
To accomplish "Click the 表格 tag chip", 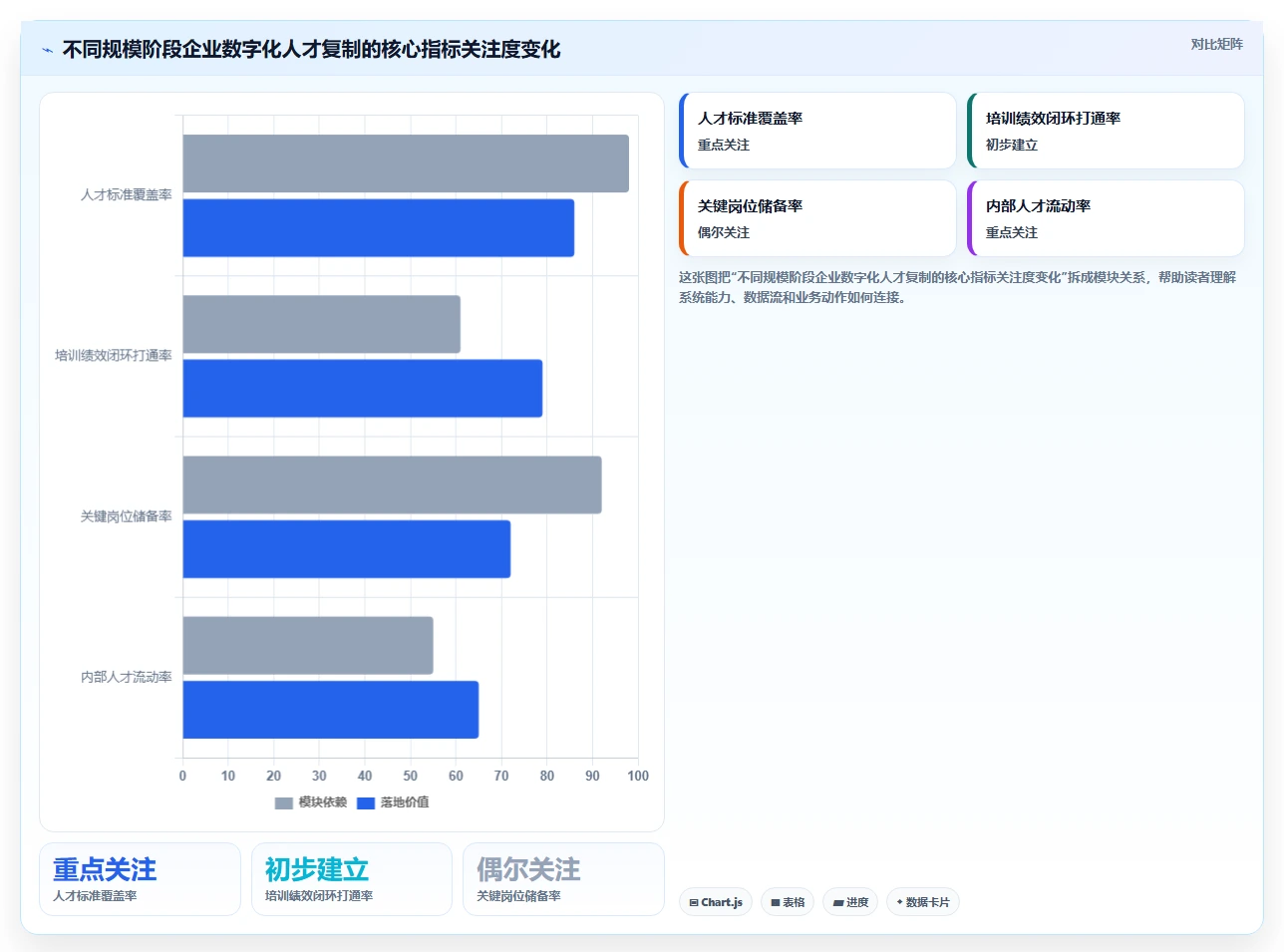I will [x=788, y=902].
